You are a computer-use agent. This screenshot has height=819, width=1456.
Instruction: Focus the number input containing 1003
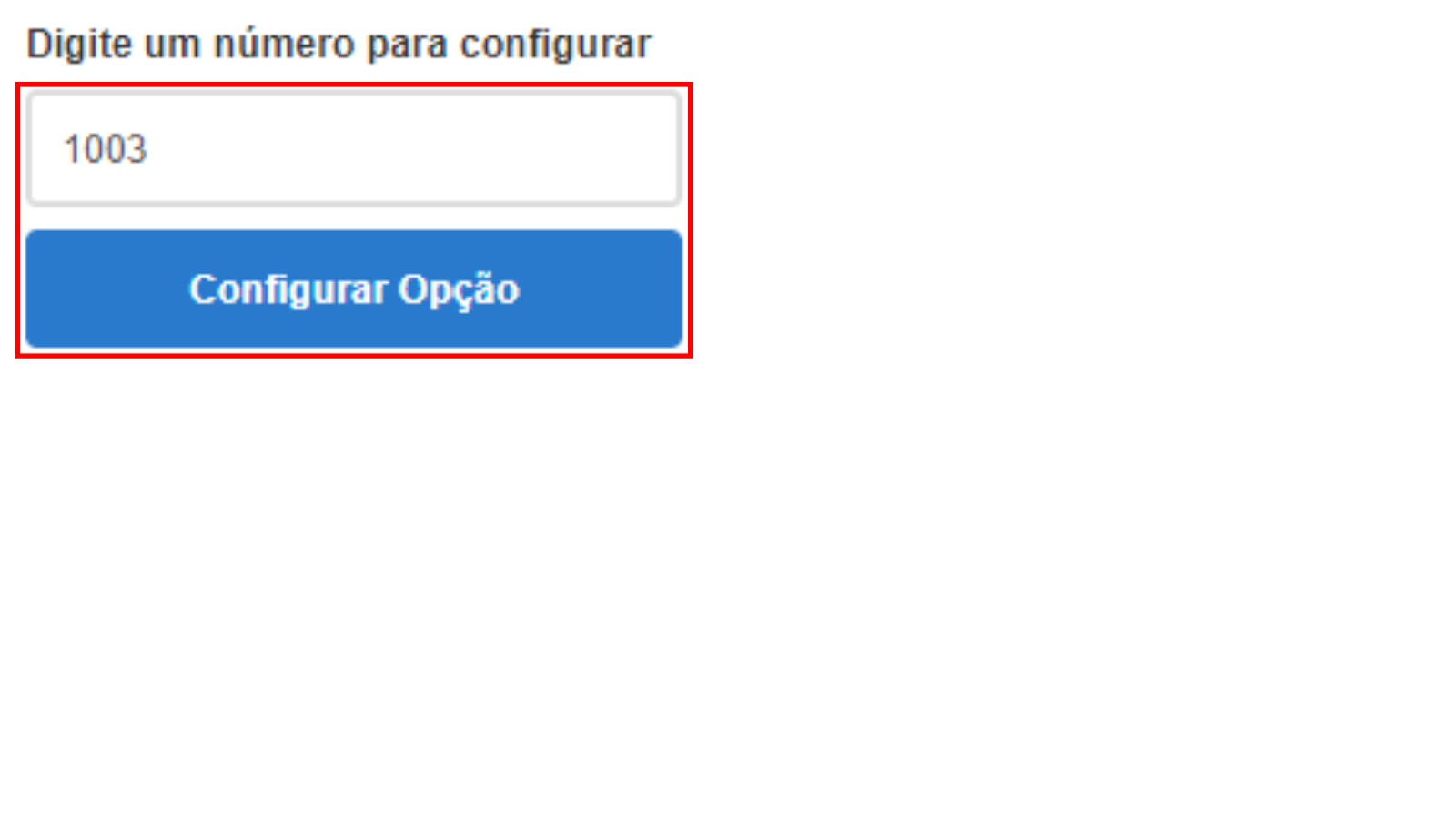[354, 148]
